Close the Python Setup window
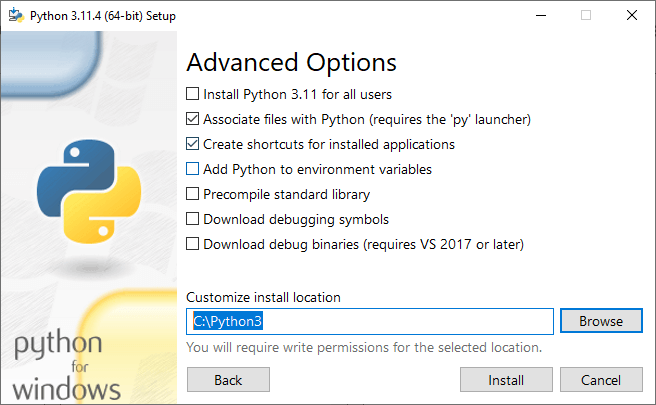The width and height of the screenshot is (656, 405). pos(631,15)
